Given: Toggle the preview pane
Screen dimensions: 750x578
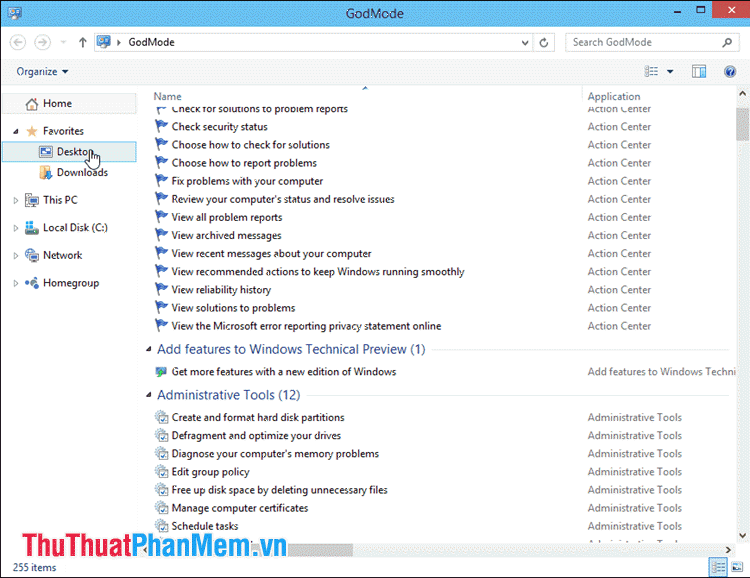Looking at the screenshot, I should 699,72.
